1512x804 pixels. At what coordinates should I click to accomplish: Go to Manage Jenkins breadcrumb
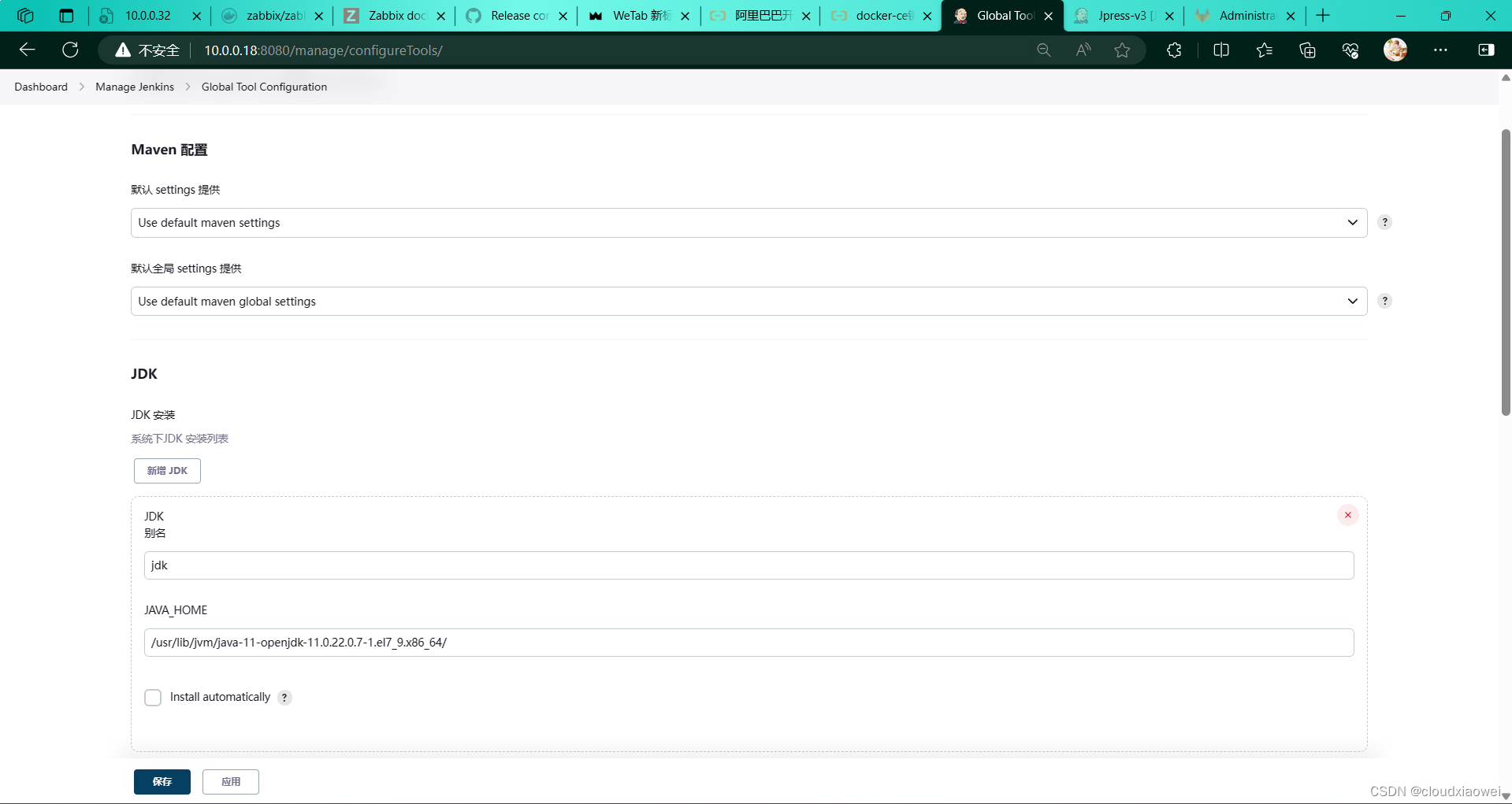[135, 87]
